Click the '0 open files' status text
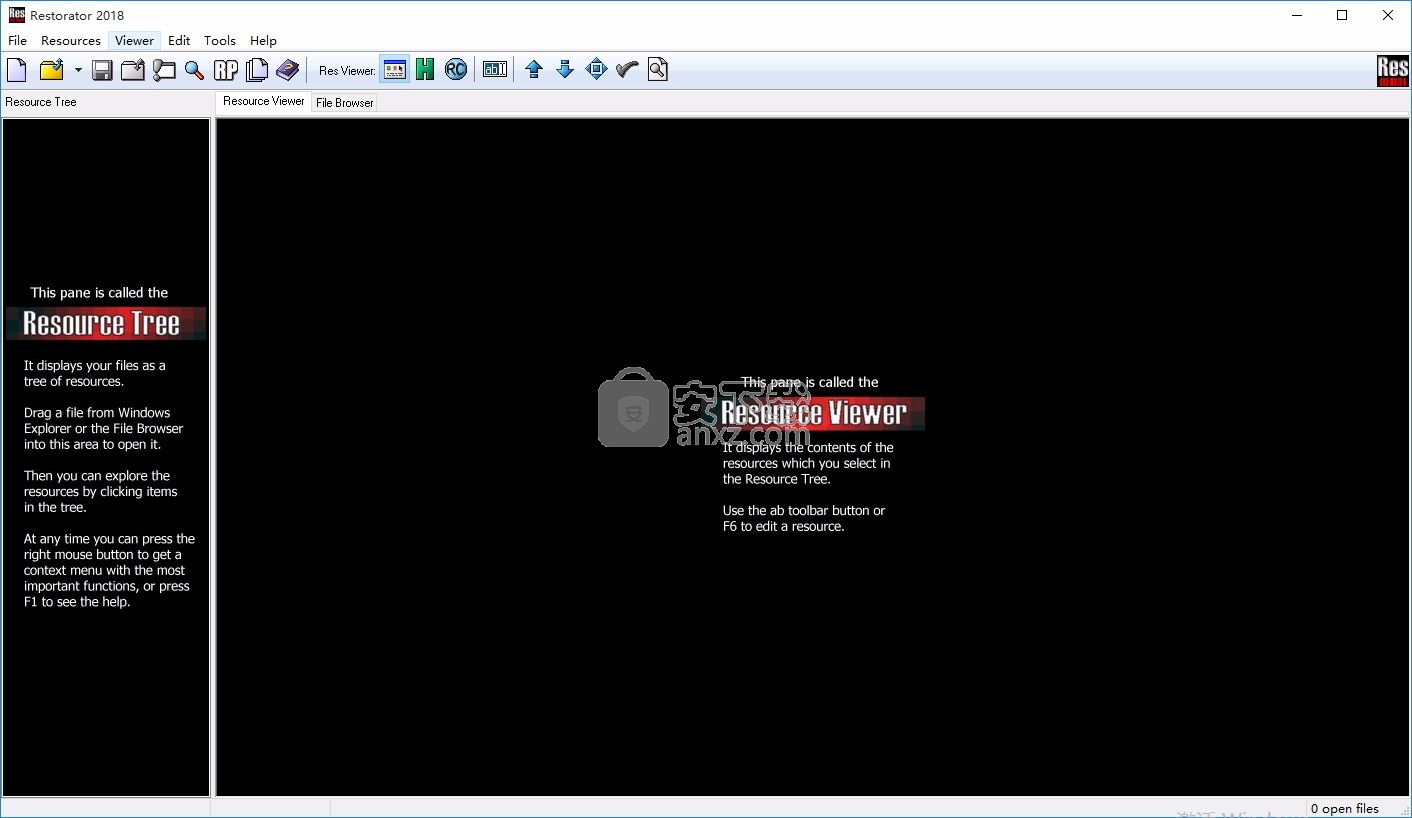The height and width of the screenshot is (818, 1412). [x=1345, y=809]
